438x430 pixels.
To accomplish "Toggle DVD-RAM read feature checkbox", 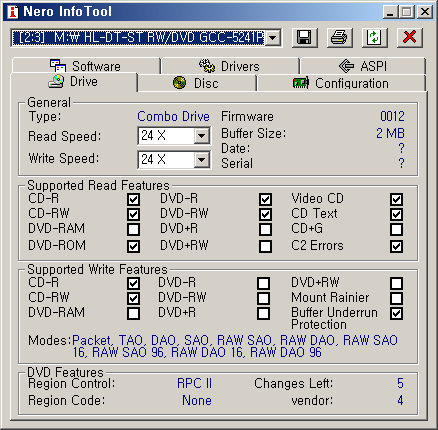I will (133, 229).
